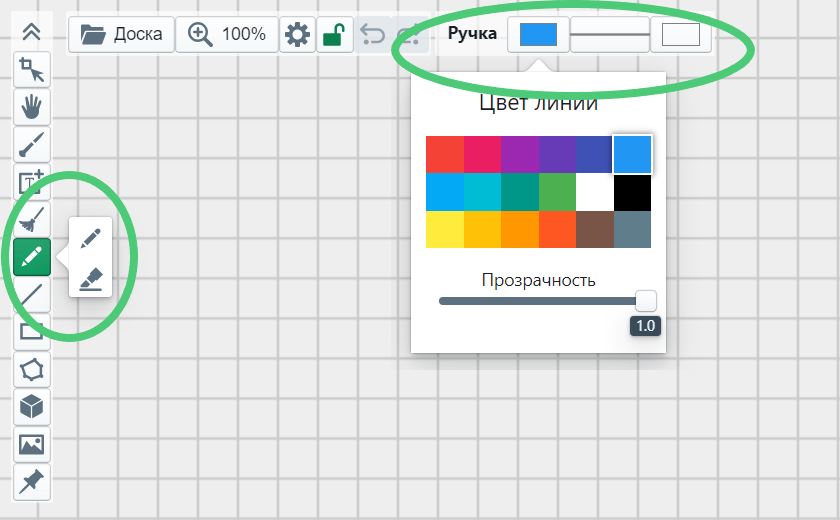Pick the amber color swatch
This screenshot has width=840, height=520.
click(482, 229)
